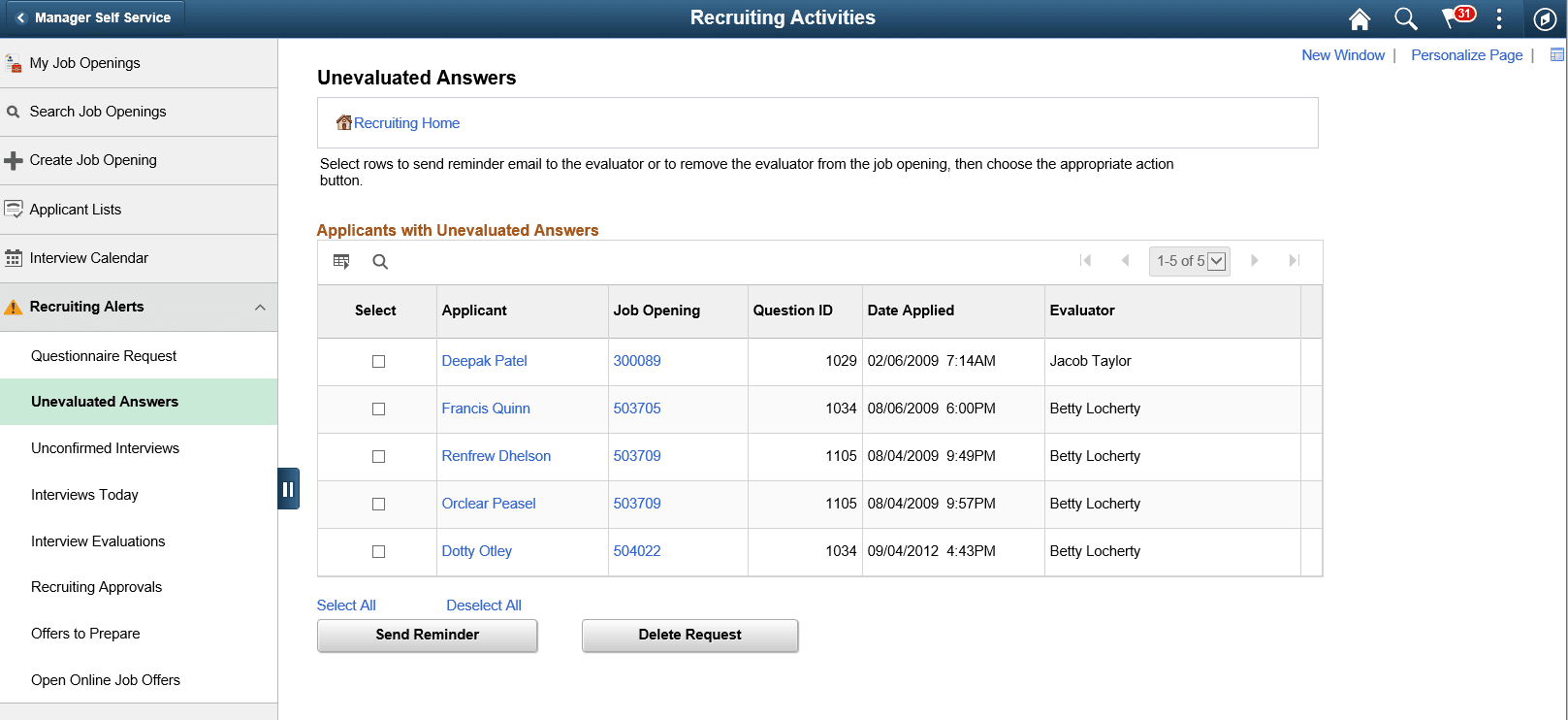This screenshot has width=1568, height=720.
Task: Check the box for Deepak Patel
Action: [x=378, y=361]
